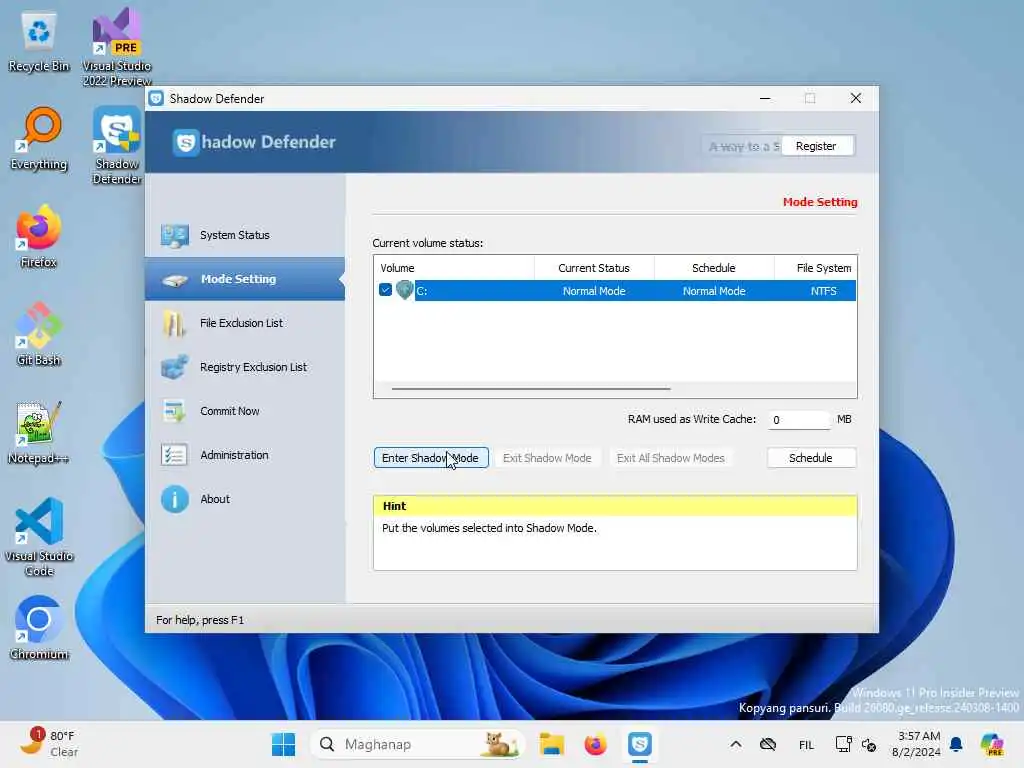
Task: Open the Registry Exclusion List page
Action: [x=245, y=367]
